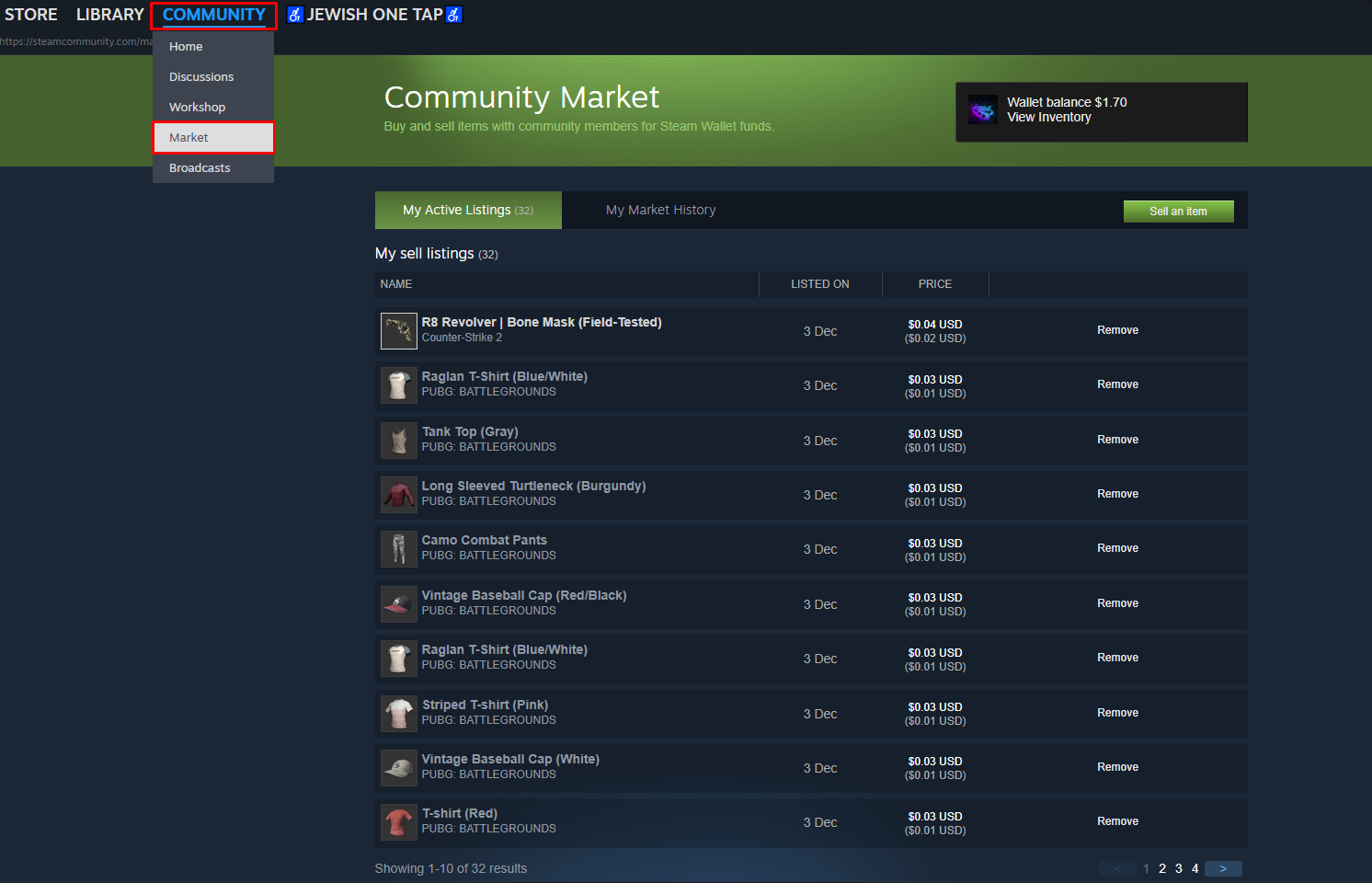This screenshot has height=883, width=1372.
Task: Click the Tank Top (Gray) item thumbnail
Action: tap(398, 441)
